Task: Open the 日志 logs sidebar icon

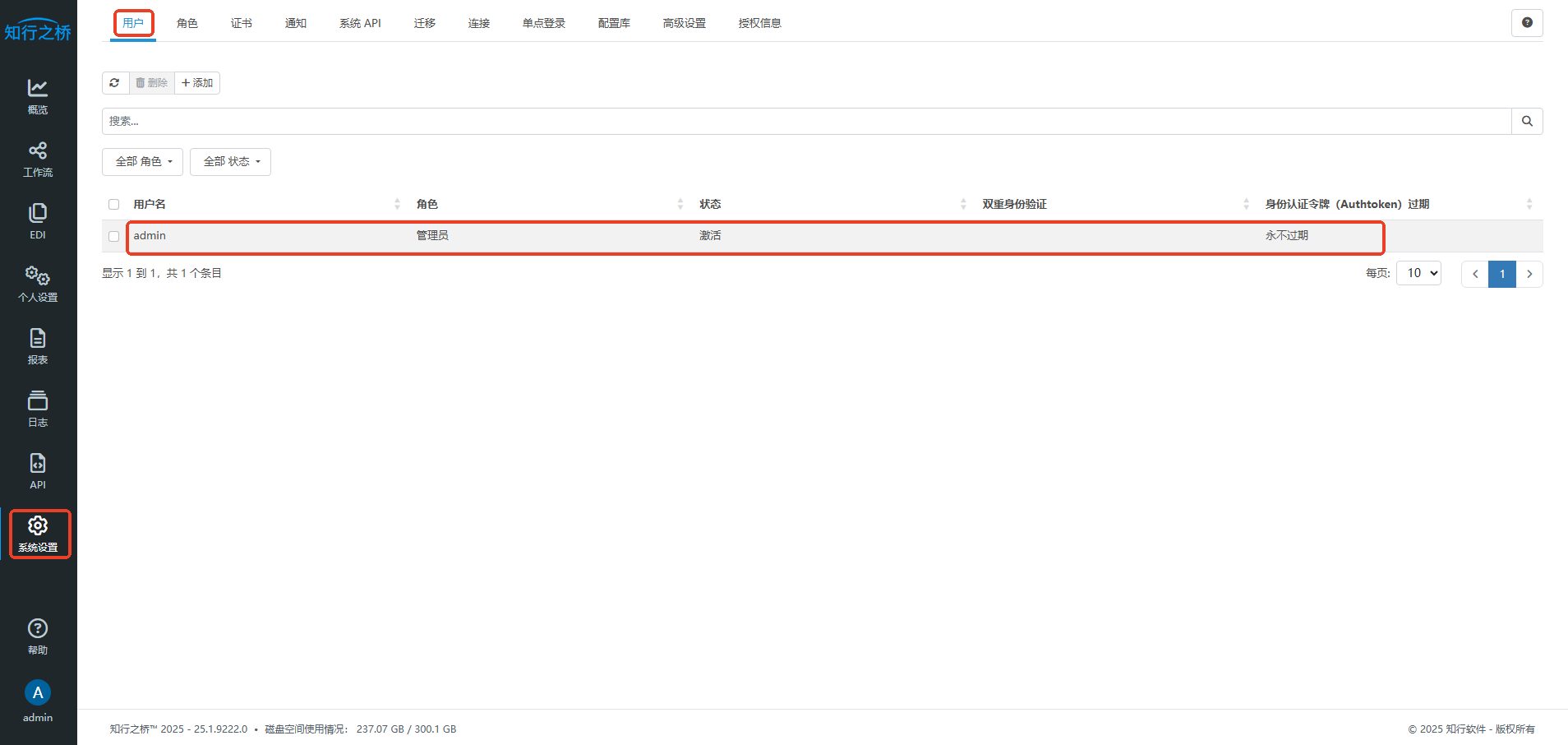Action: [x=38, y=409]
